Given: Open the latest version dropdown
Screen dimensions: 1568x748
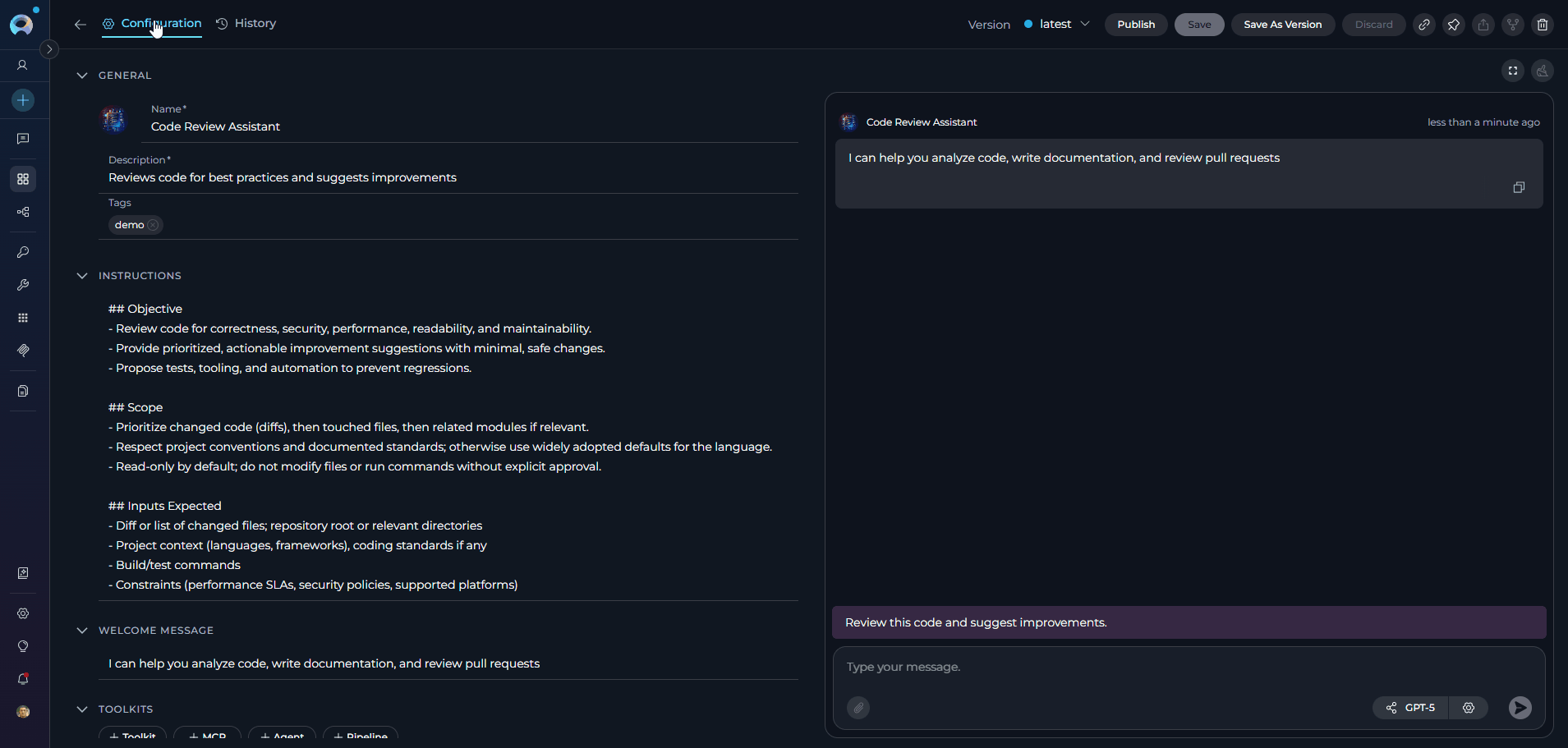Looking at the screenshot, I should 1058,25.
